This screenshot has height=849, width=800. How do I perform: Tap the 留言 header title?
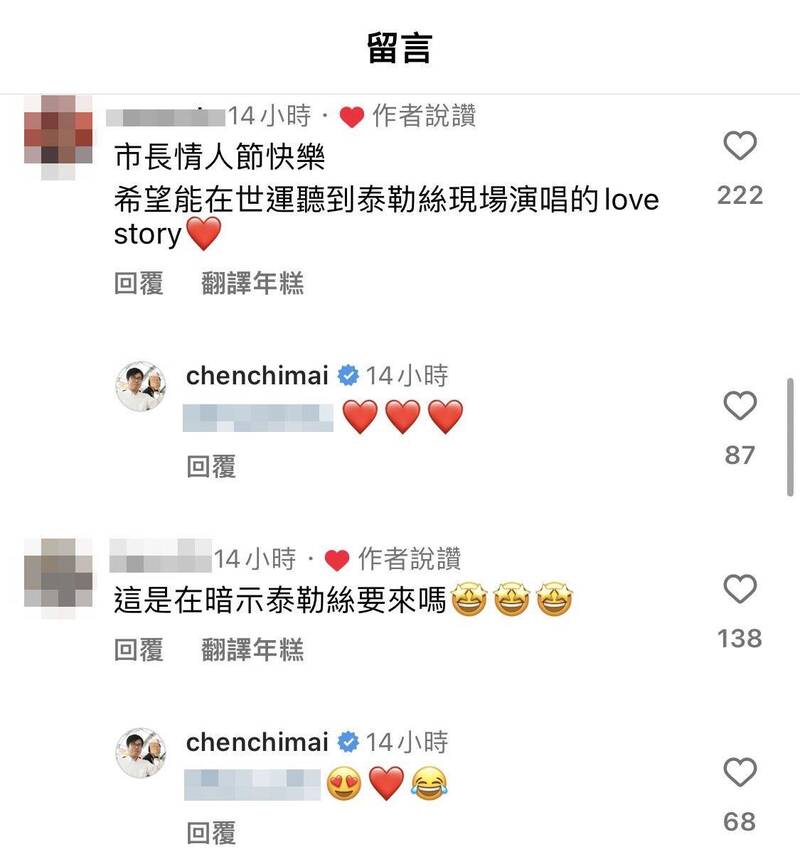(x=399, y=48)
